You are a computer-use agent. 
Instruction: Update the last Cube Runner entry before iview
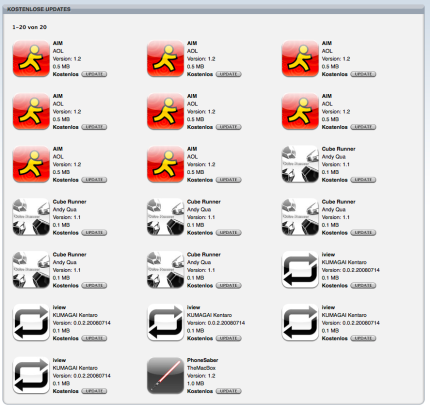[228, 285]
